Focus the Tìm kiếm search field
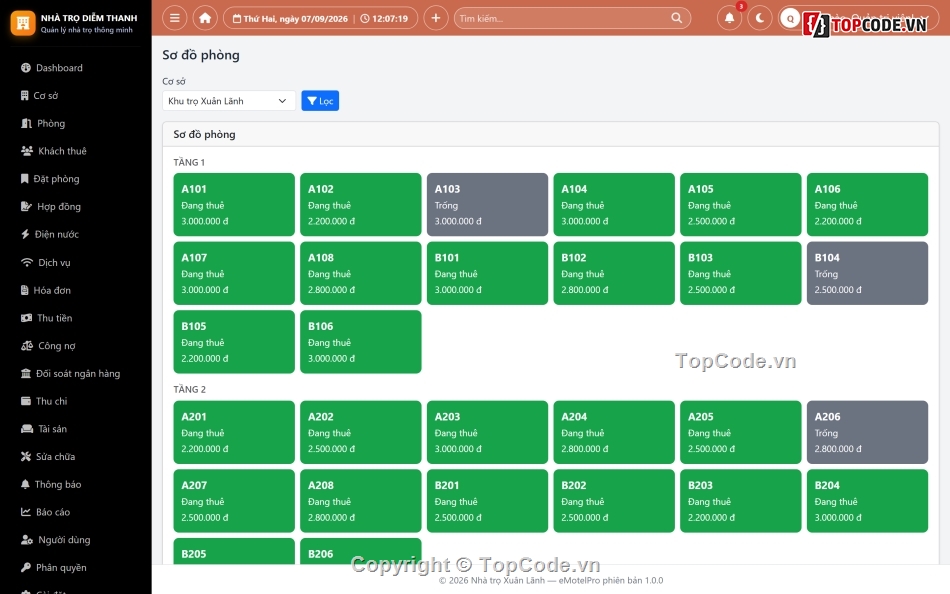Screen dimensions: 950x594 573,18
